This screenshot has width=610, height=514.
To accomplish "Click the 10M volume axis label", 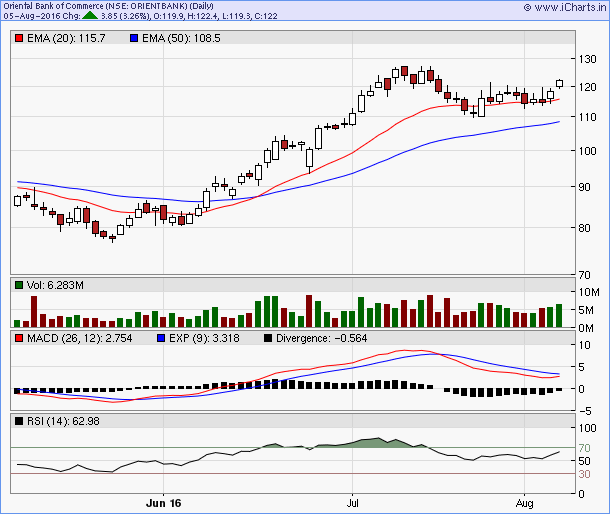I will pyautogui.click(x=589, y=292).
